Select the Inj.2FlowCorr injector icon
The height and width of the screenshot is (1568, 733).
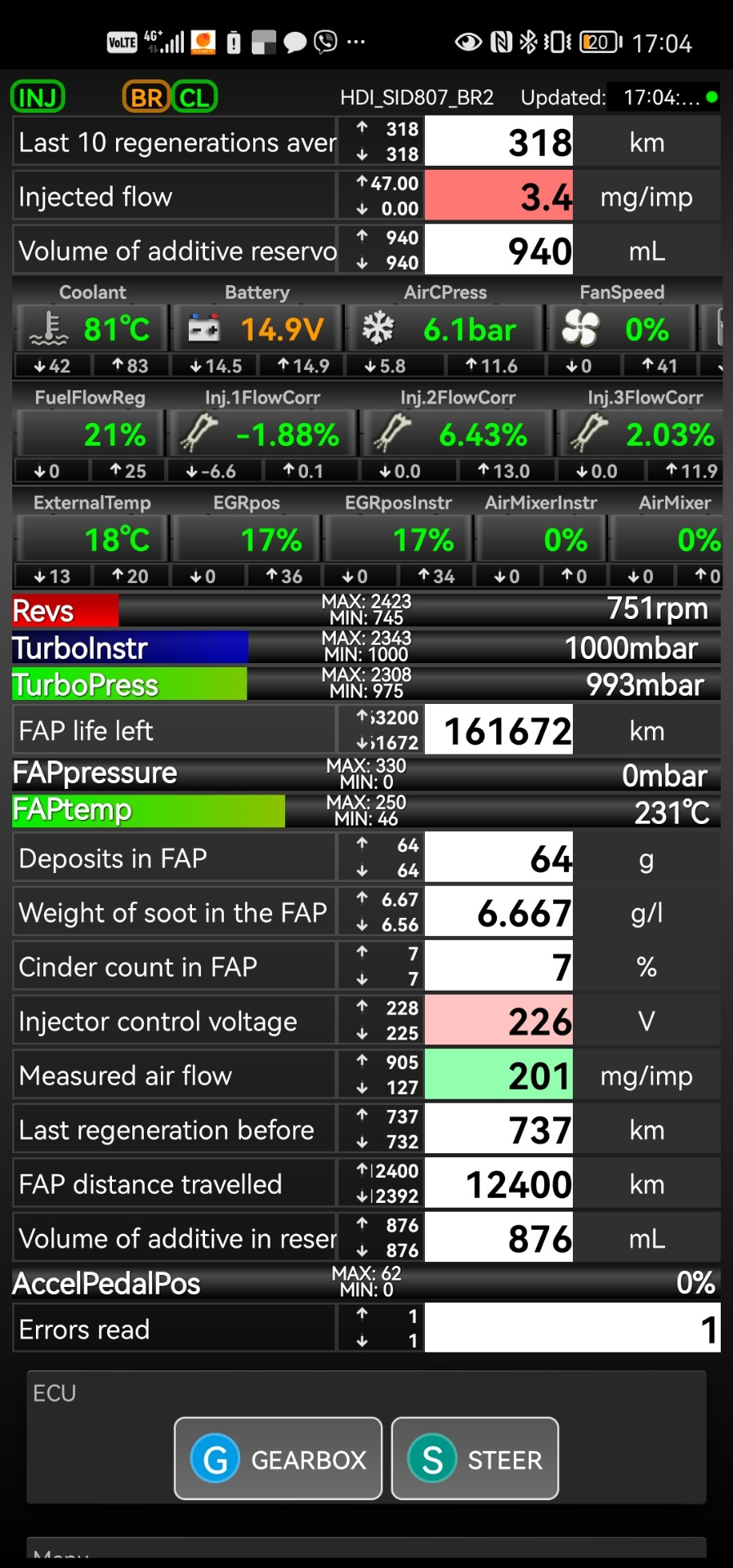(x=392, y=434)
